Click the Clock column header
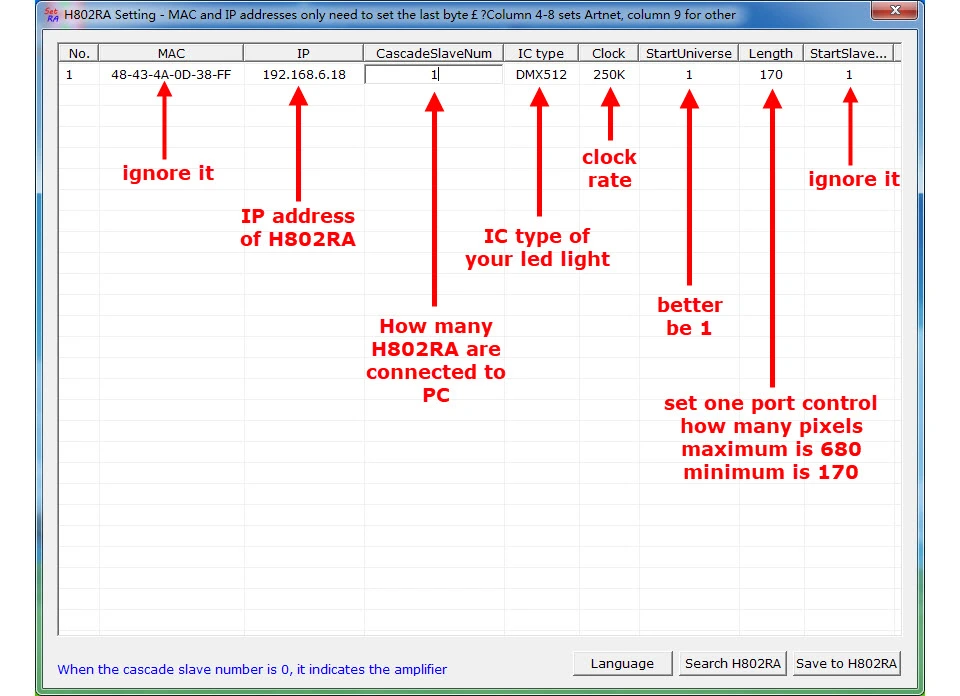Screen dimensions: 960x696 [x=609, y=53]
